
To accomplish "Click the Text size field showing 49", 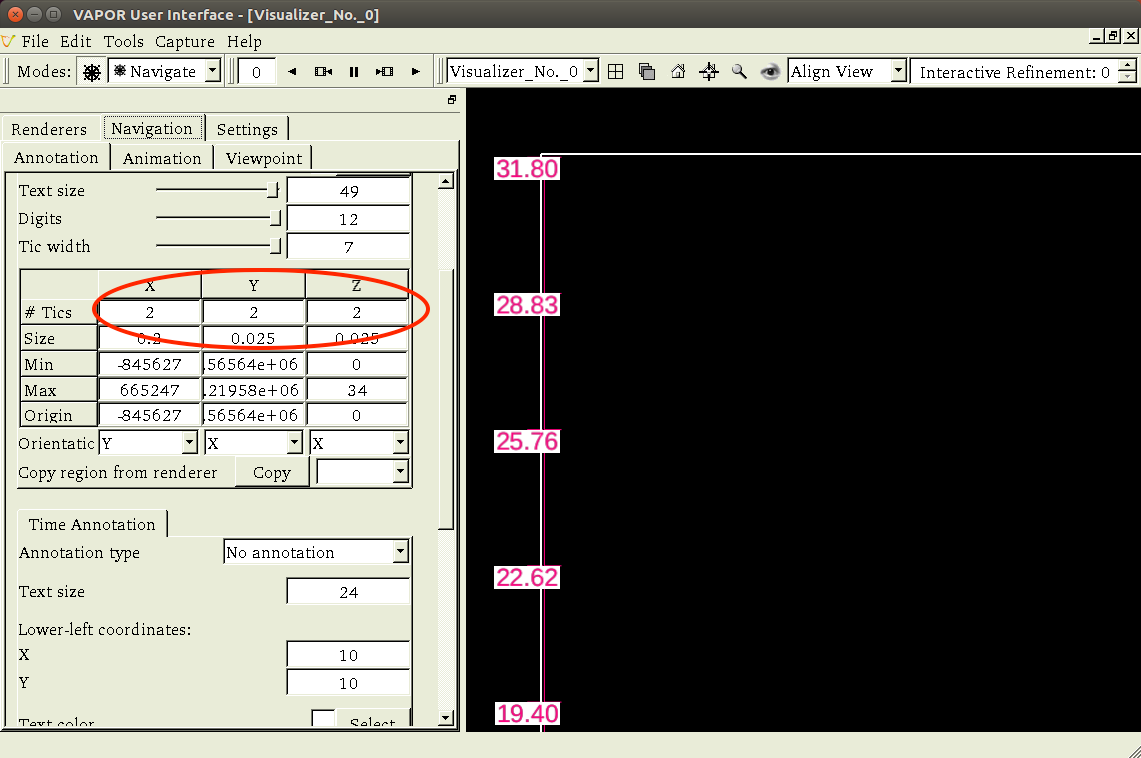I will coord(349,191).
